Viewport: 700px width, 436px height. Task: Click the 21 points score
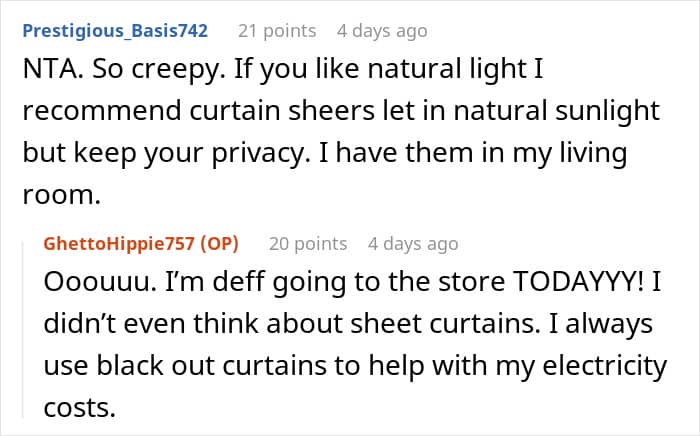click(277, 31)
